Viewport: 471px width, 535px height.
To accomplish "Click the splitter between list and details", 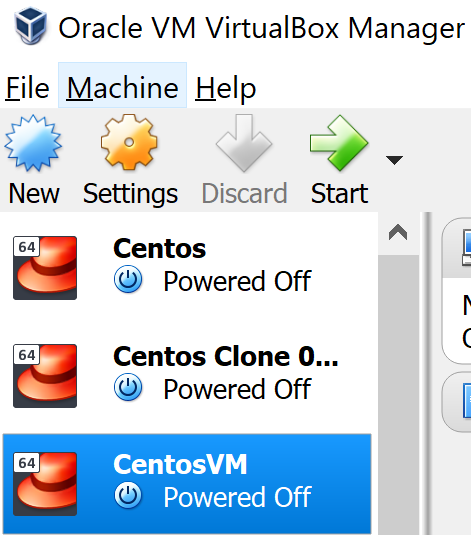I will point(427,373).
